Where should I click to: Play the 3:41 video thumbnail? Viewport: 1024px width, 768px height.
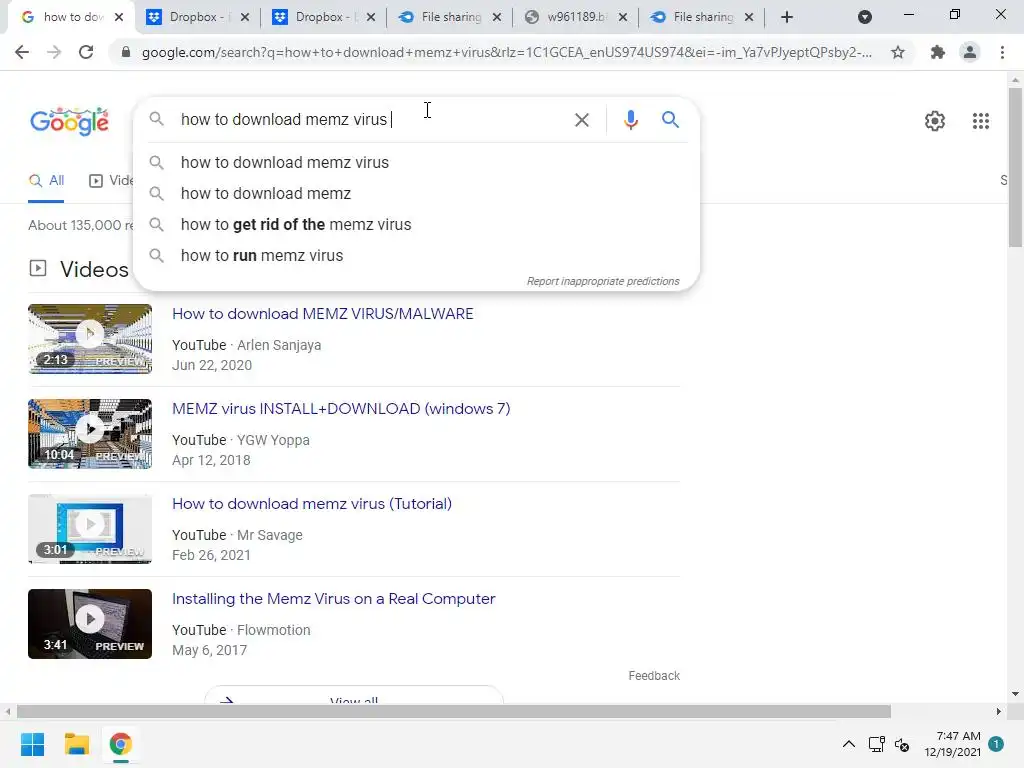click(90, 624)
